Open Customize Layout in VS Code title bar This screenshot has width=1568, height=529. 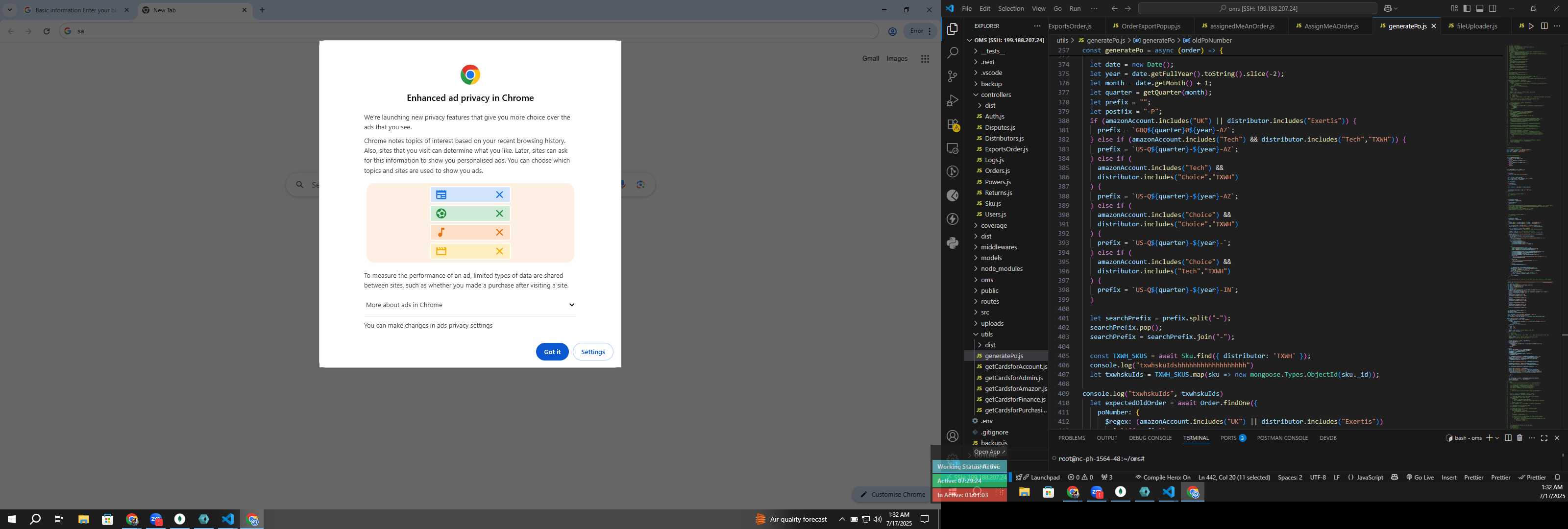1454,8
